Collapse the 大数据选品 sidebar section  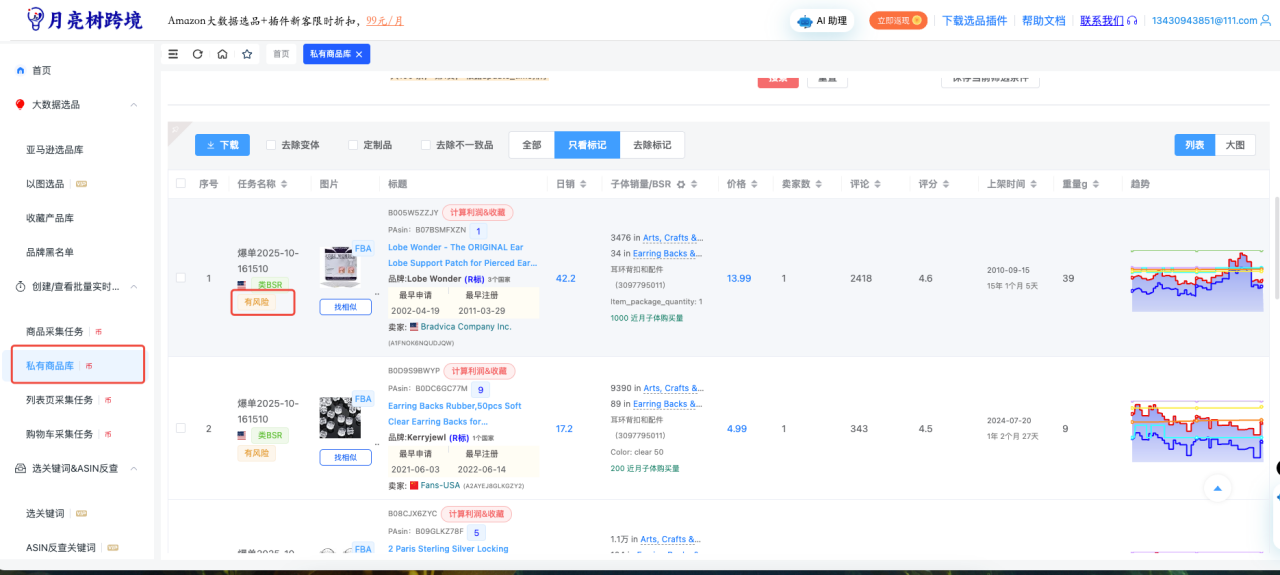click(134, 105)
